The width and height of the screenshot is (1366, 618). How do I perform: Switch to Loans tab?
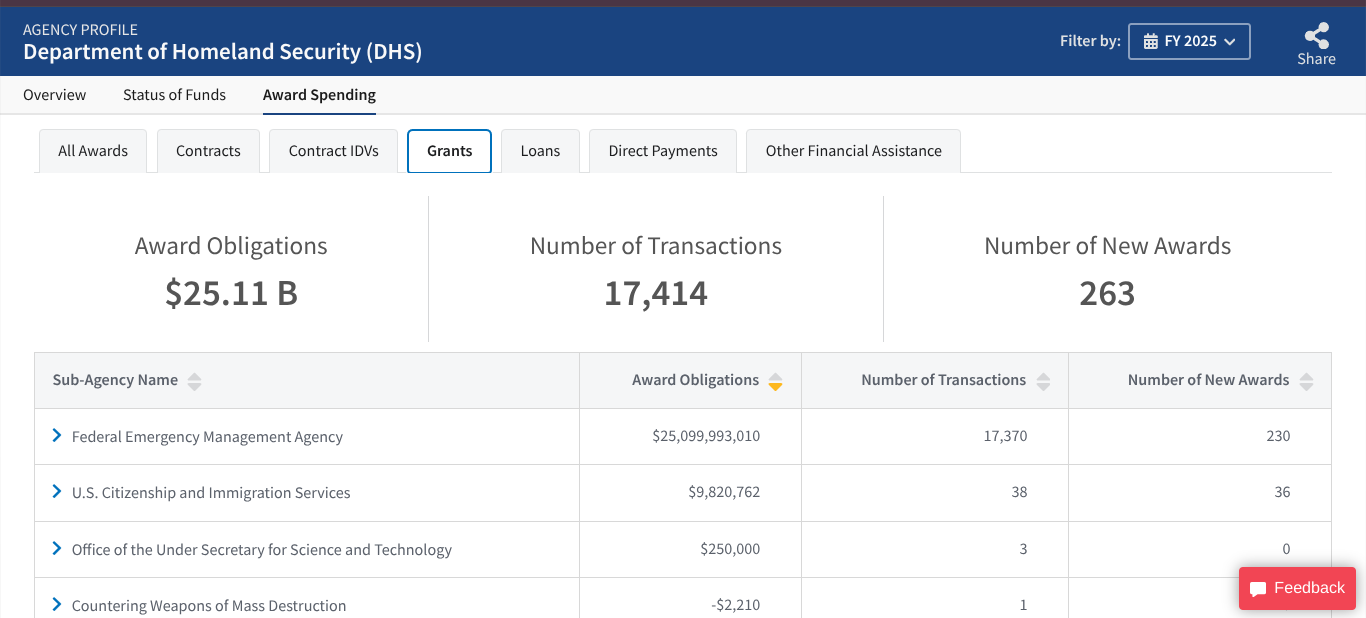540,151
